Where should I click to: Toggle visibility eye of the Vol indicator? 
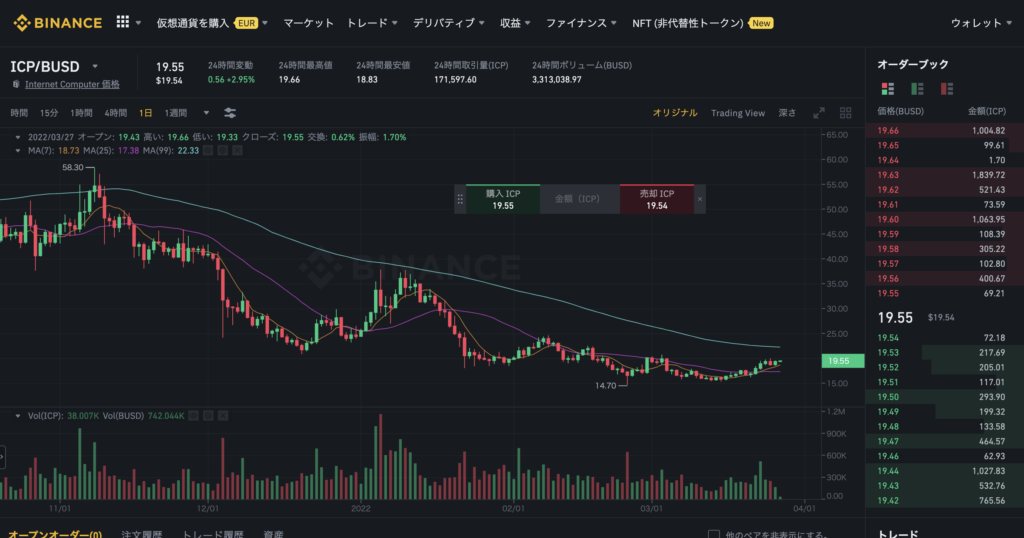coord(193,416)
